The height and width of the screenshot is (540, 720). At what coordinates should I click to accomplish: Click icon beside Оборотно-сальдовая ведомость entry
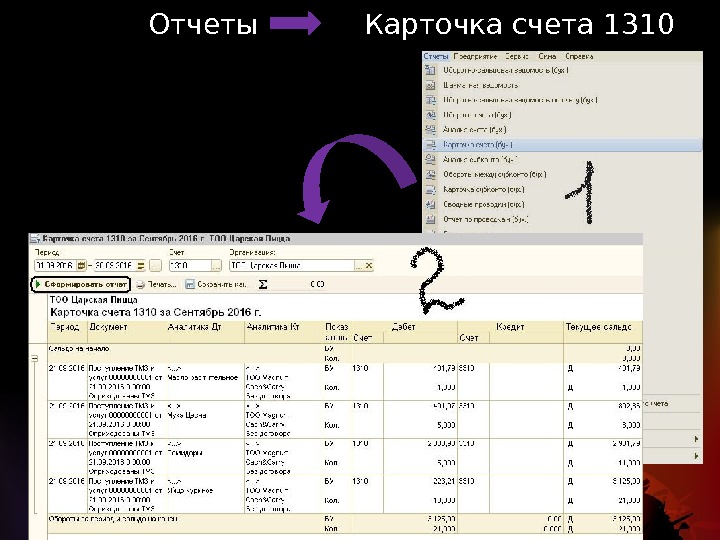pyautogui.click(x=430, y=70)
